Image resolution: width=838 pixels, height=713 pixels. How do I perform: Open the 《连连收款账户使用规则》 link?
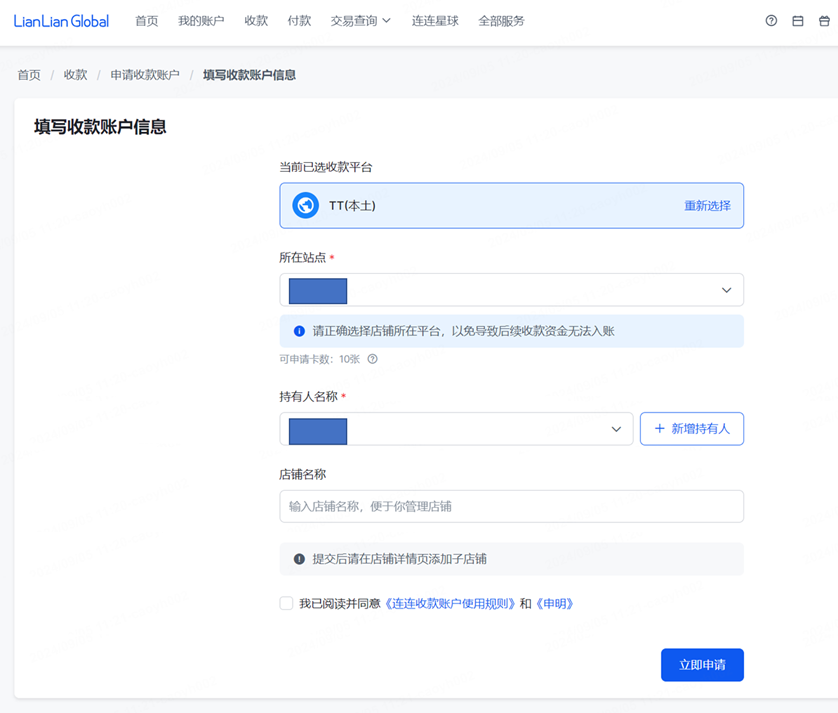point(450,603)
